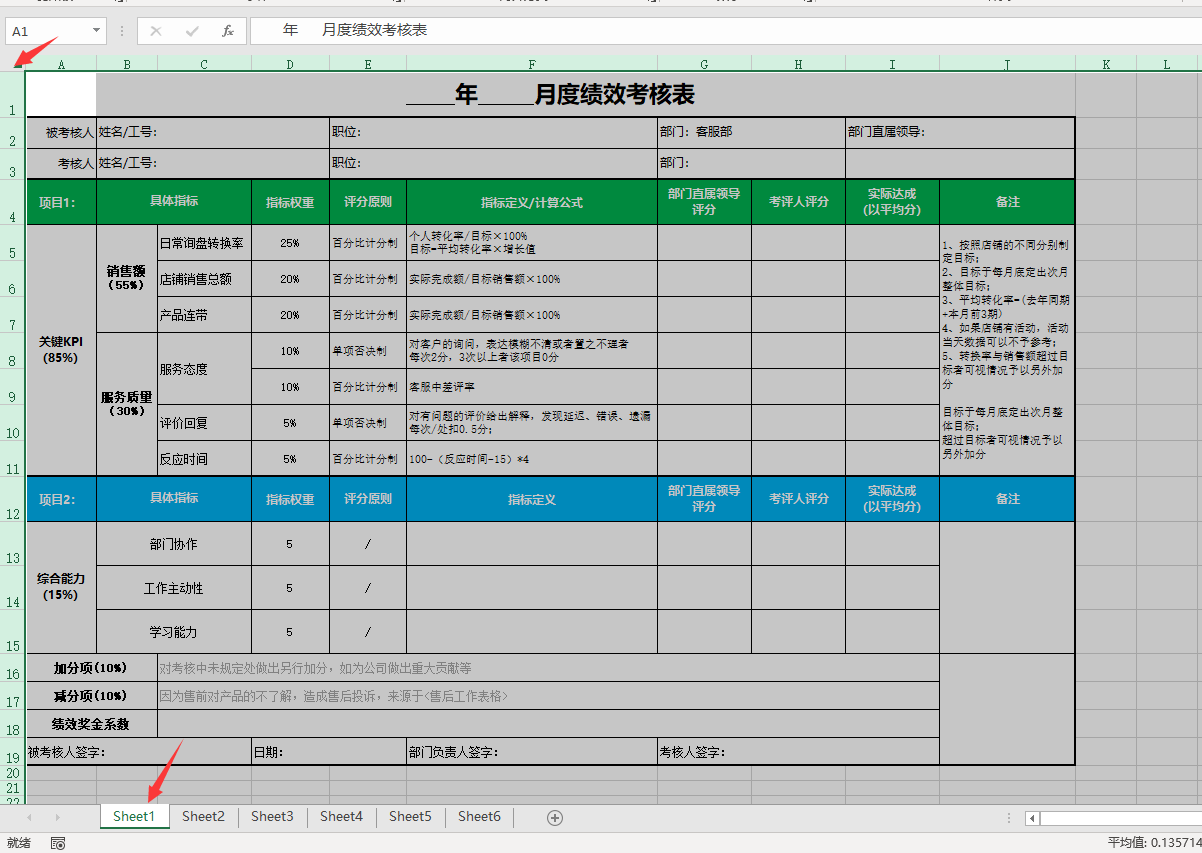Click the cell 关键KPI (85%)

(x=62, y=350)
